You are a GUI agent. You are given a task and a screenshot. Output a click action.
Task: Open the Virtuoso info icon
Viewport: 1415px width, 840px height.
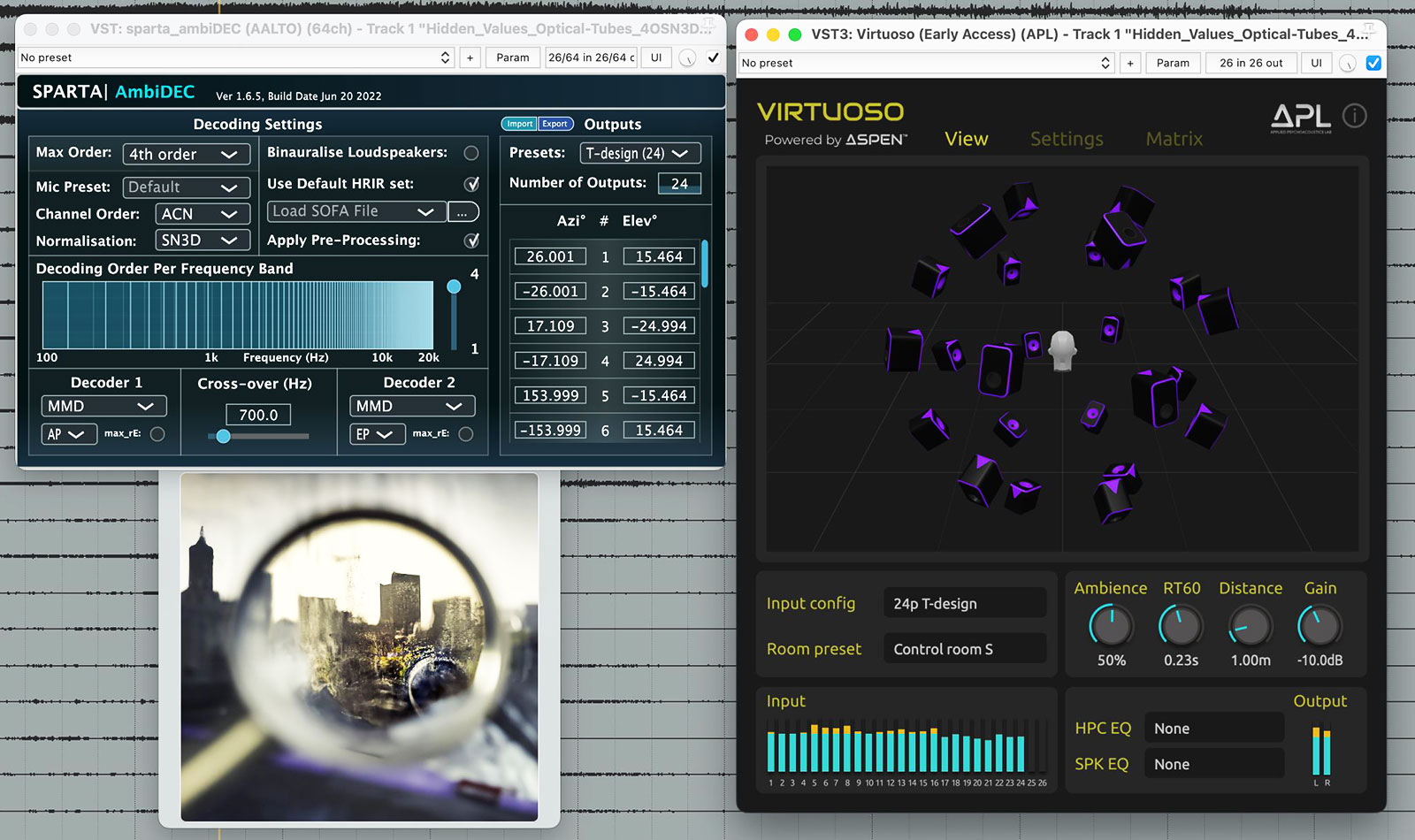[1354, 116]
